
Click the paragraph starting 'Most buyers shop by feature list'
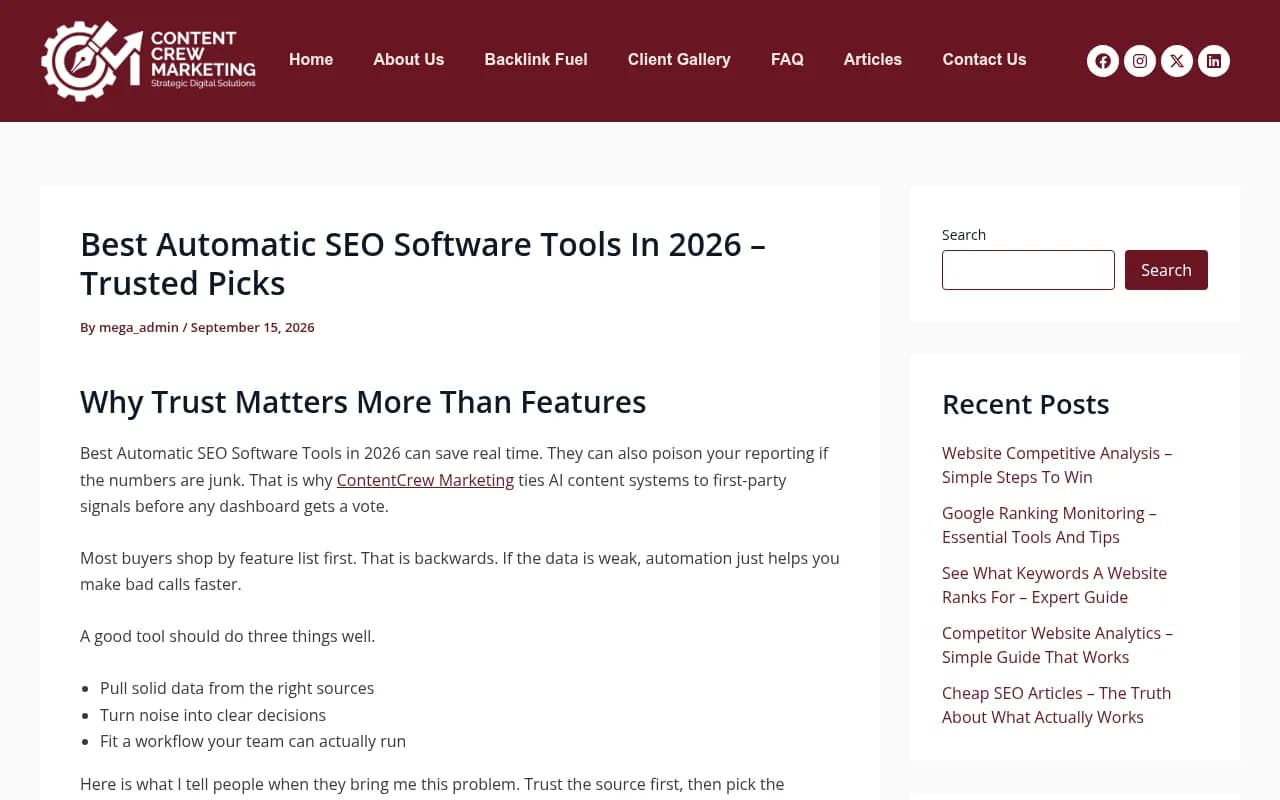click(x=460, y=571)
